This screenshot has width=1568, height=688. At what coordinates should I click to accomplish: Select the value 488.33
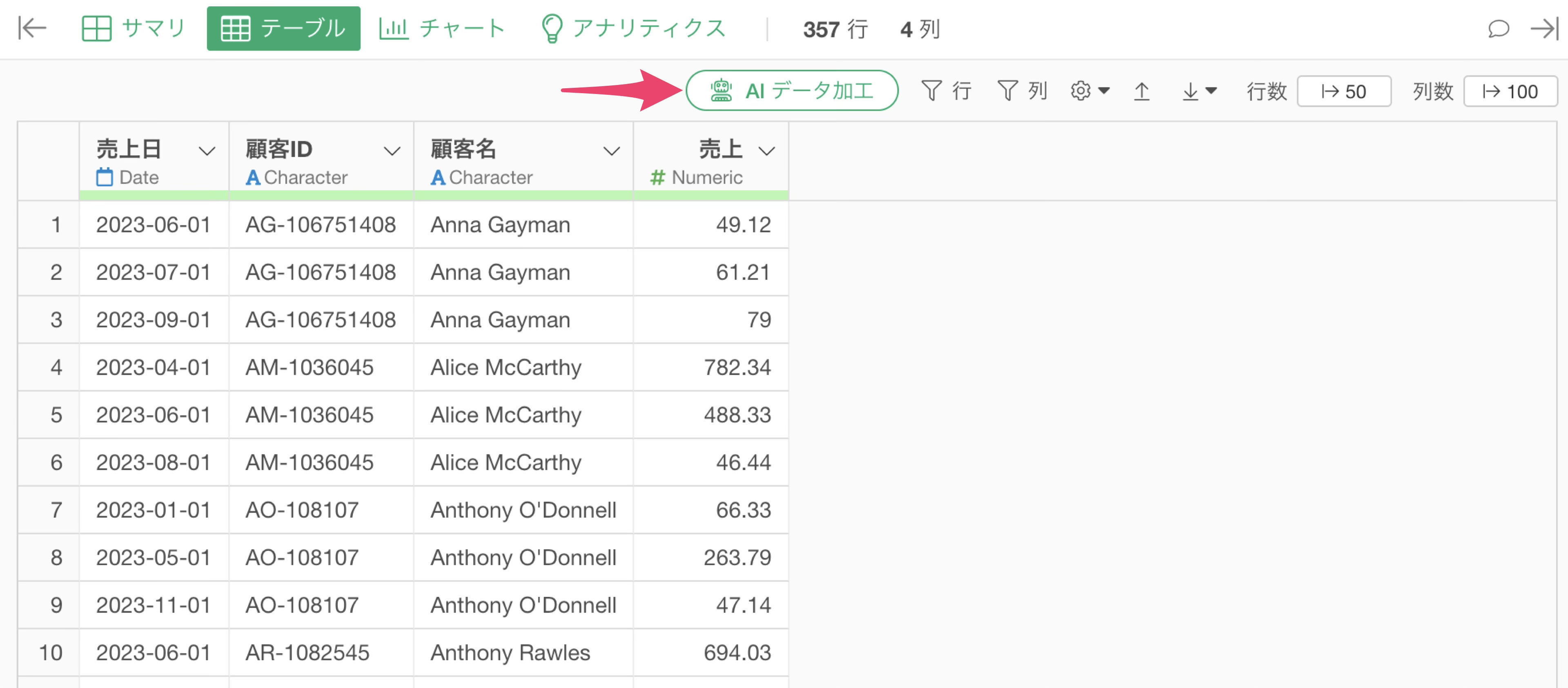point(711,415)
